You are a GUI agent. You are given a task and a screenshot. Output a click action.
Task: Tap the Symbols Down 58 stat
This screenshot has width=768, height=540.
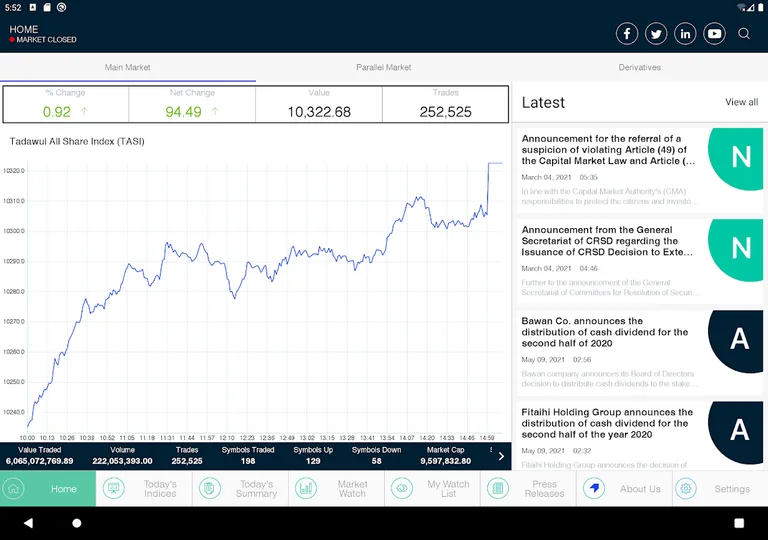click(x=376, y=456)
